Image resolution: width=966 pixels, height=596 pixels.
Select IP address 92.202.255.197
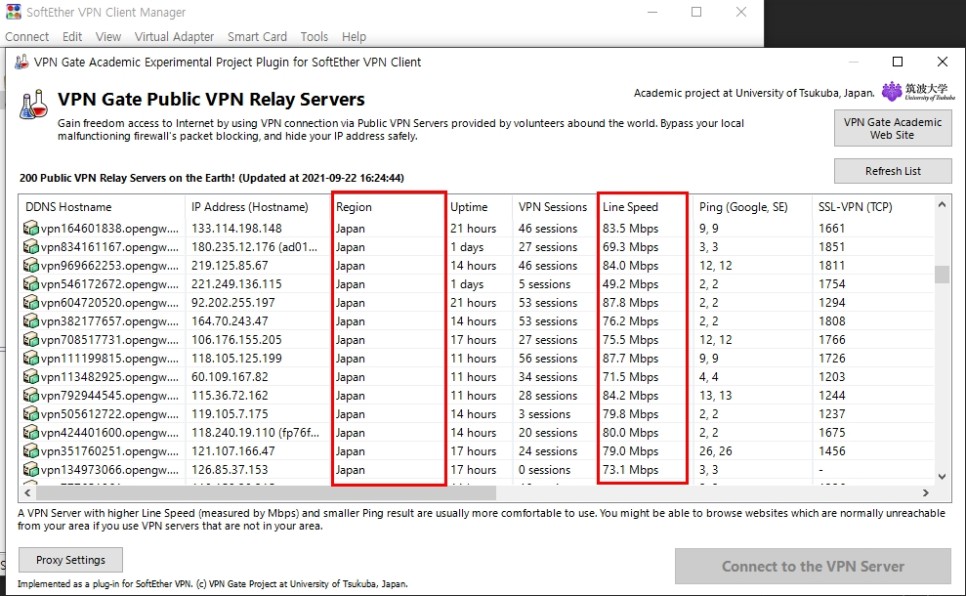pyautogui.click(x=233, y=303)
